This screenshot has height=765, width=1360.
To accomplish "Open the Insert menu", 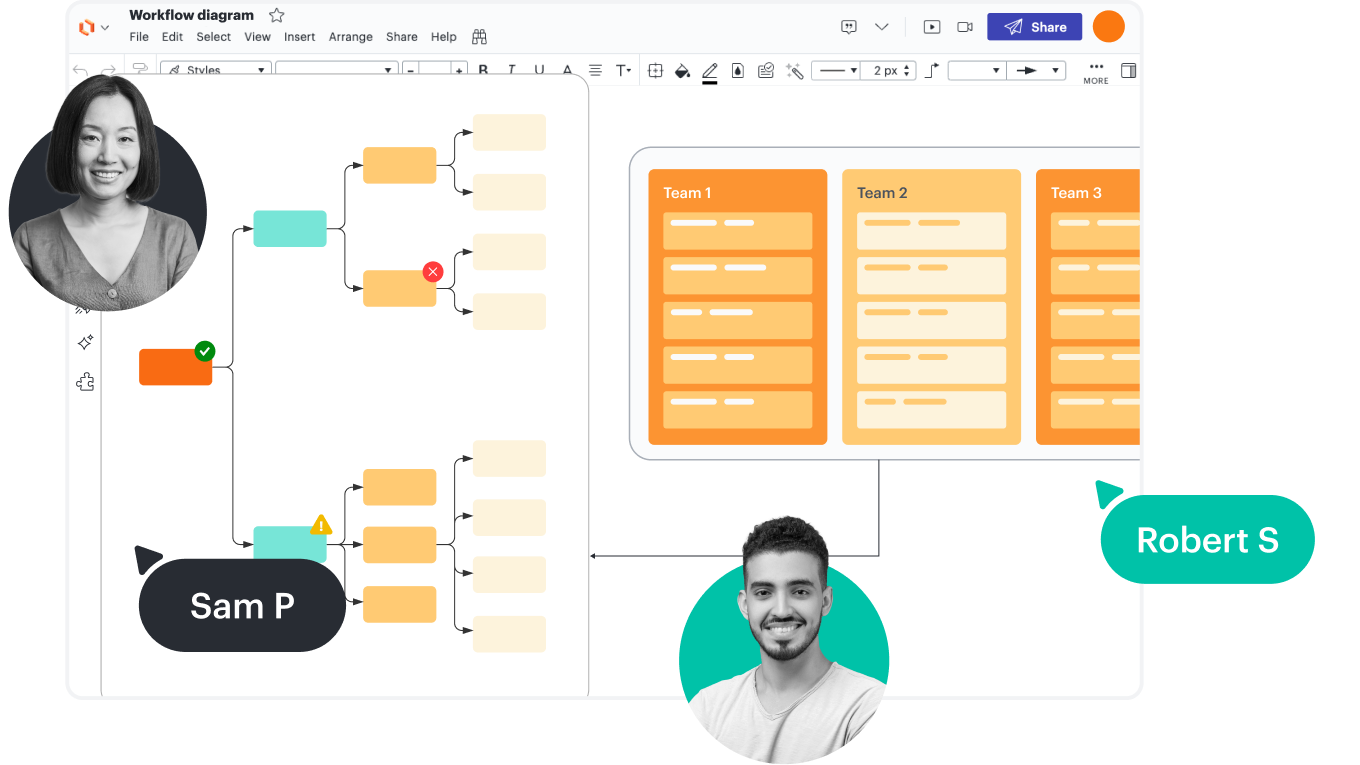I will point(299,37).
